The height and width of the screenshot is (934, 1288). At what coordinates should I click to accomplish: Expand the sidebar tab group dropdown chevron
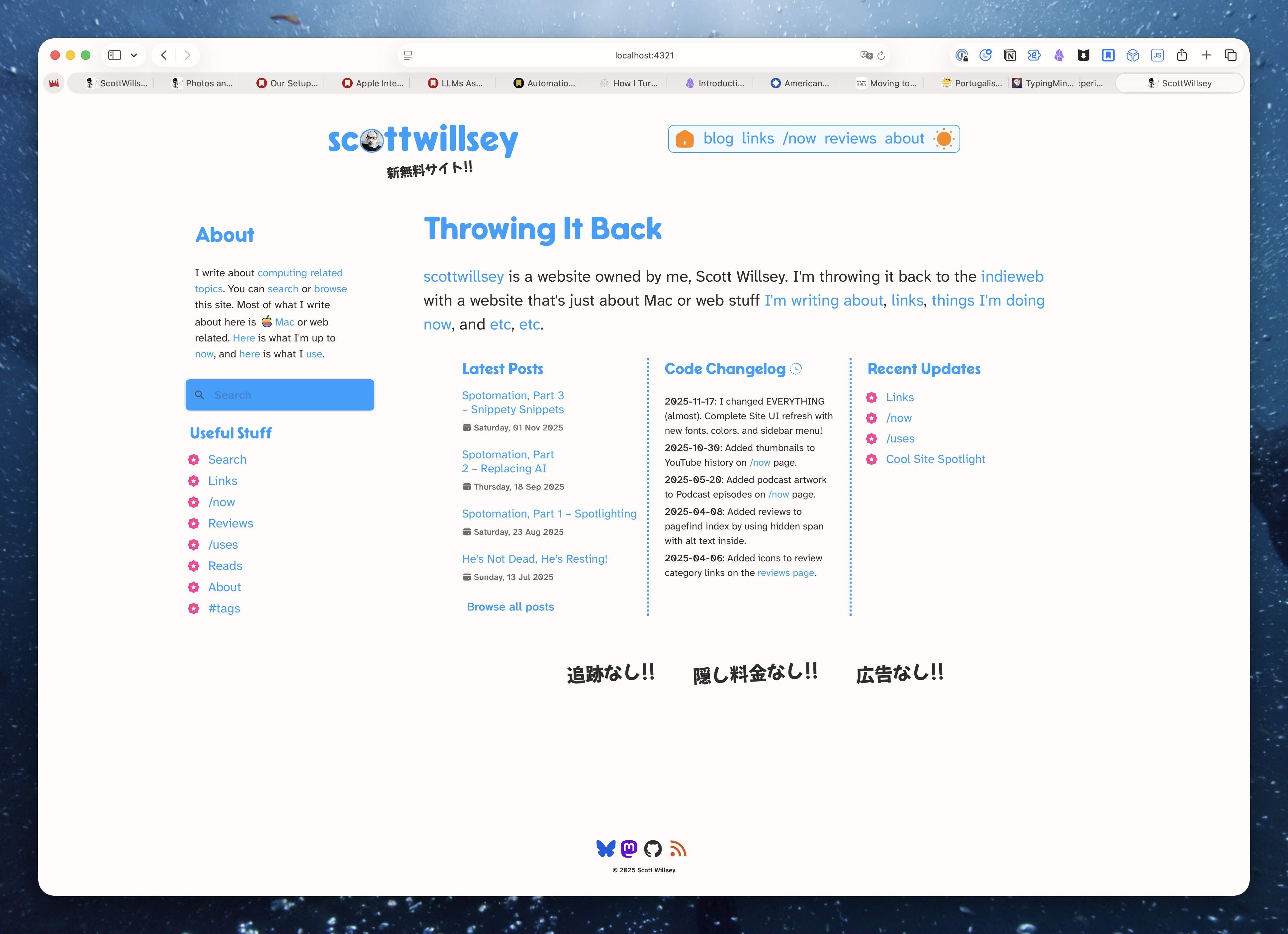[x=134, y=55]
